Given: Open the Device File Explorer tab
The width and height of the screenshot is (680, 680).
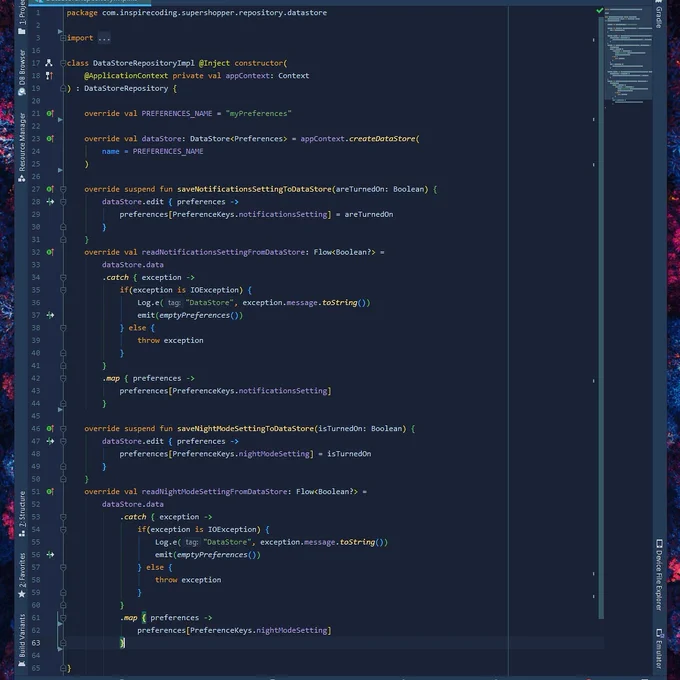Looking at the screenshot, I should (x=659, y=575).
